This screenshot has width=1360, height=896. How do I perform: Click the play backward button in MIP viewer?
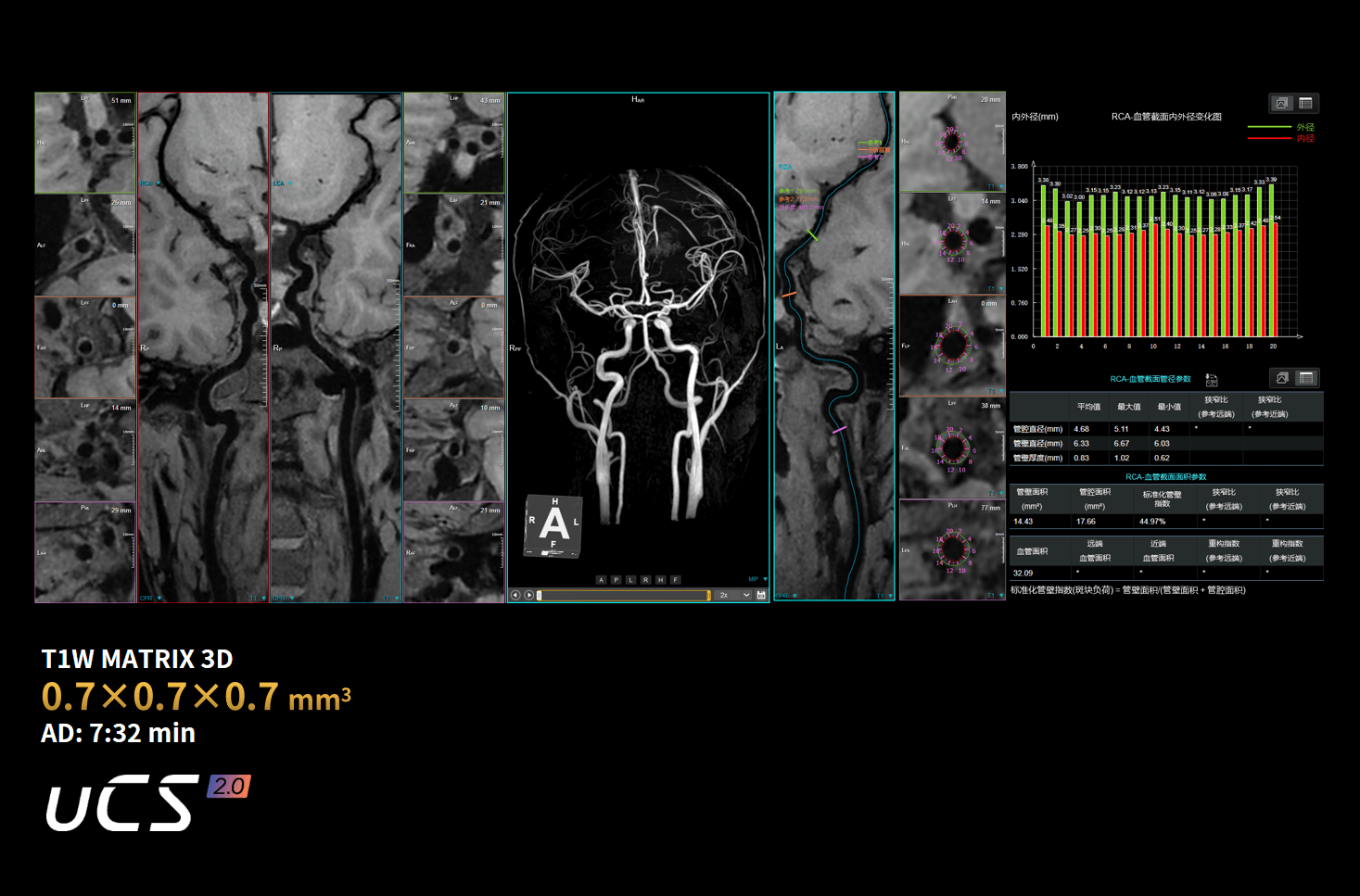click(515, 595)
